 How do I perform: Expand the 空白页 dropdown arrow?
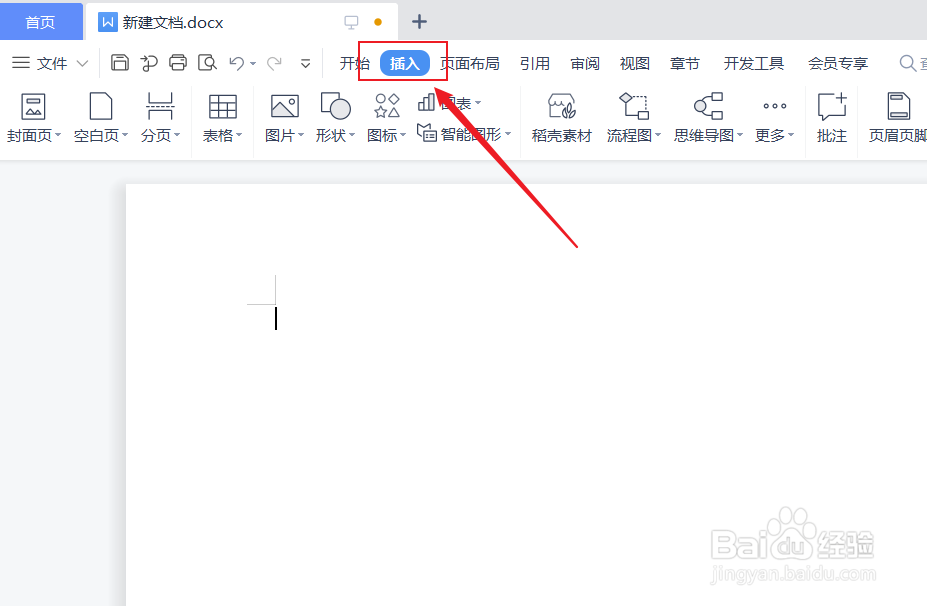point(125,135)
